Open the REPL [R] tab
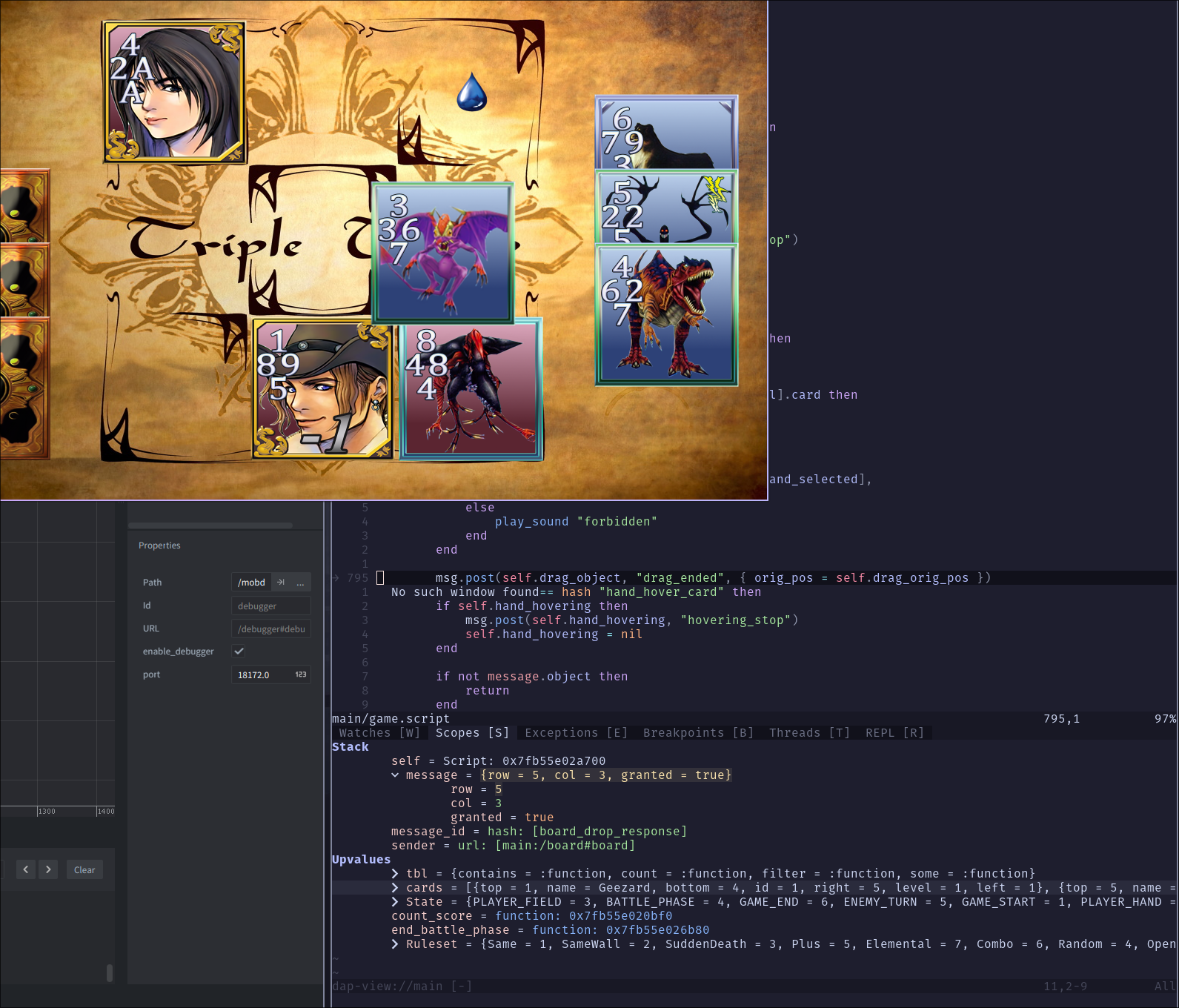Image resolution: width=1179 pixels, height=1008 pixels. coord(894,733)
